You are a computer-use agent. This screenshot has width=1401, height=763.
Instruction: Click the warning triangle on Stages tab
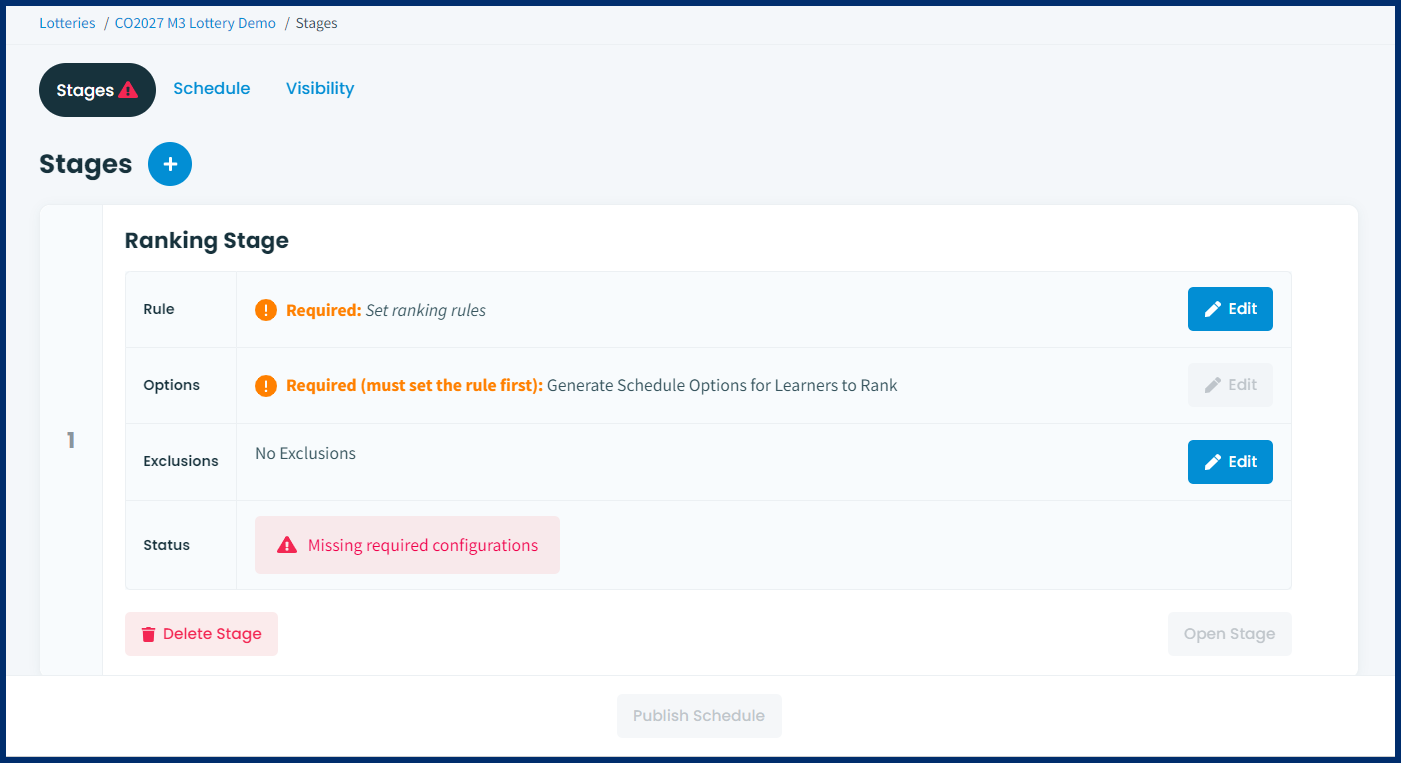[128, 90]
